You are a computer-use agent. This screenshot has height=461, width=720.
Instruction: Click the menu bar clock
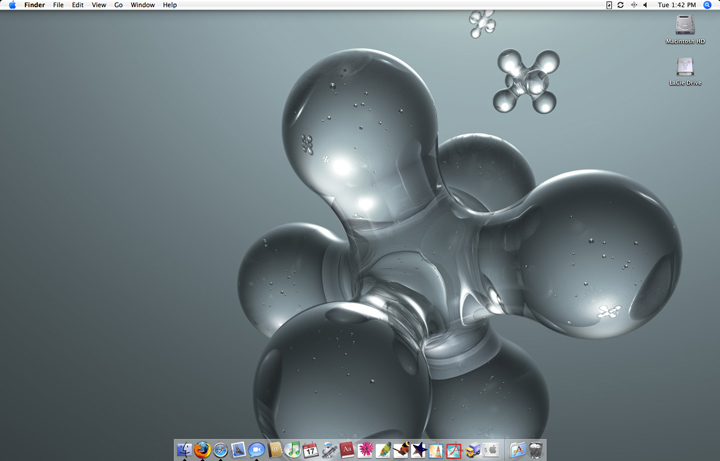[677, 5]
